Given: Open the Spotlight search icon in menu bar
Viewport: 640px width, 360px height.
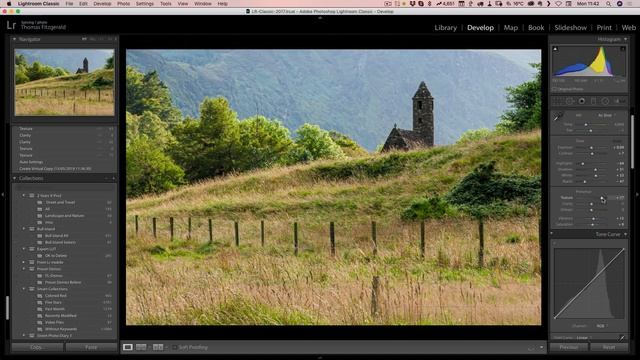Looking at the screenshot, I should pyautogui.click(x=608, y=4).
